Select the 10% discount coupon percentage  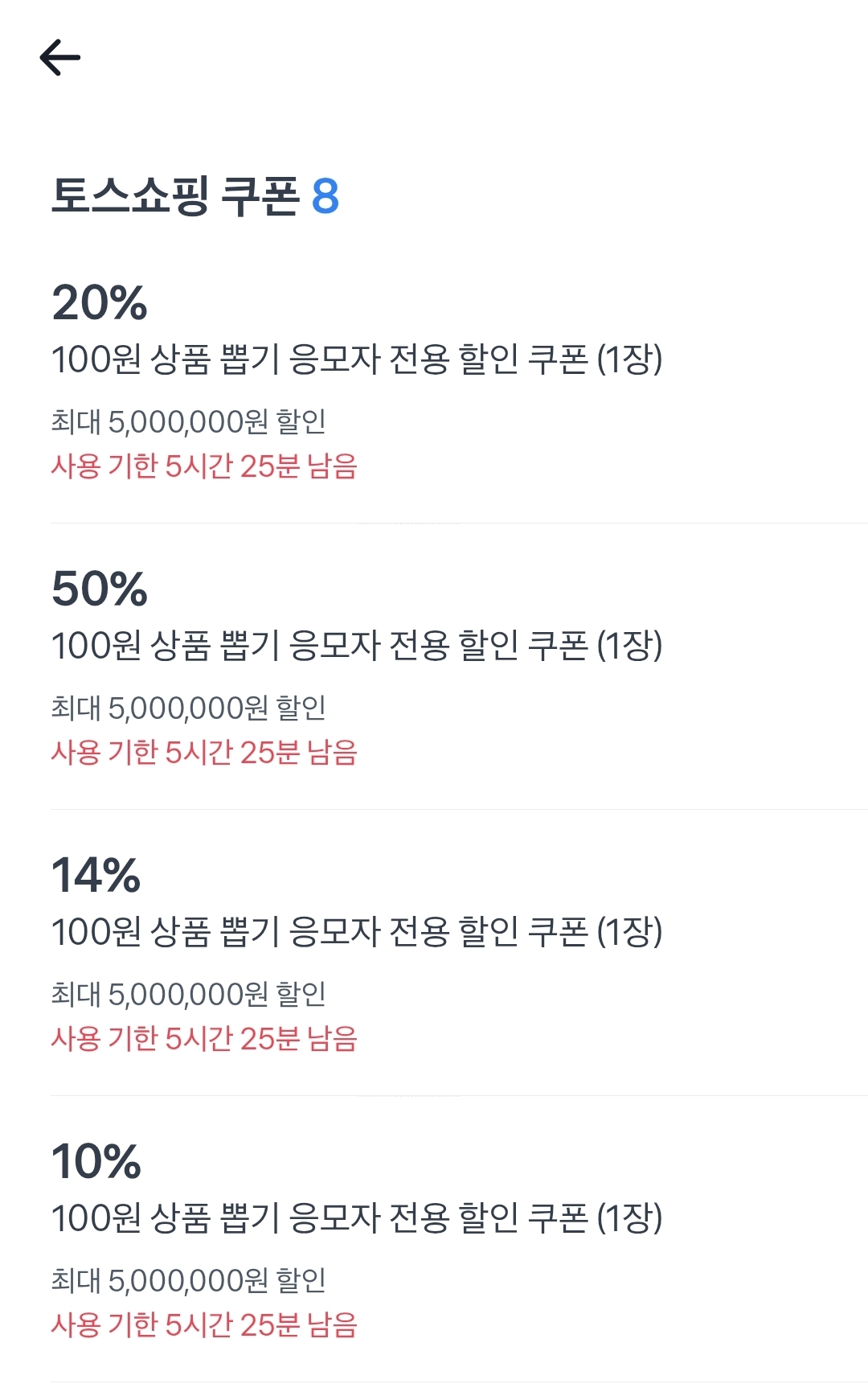point(96,1161)
